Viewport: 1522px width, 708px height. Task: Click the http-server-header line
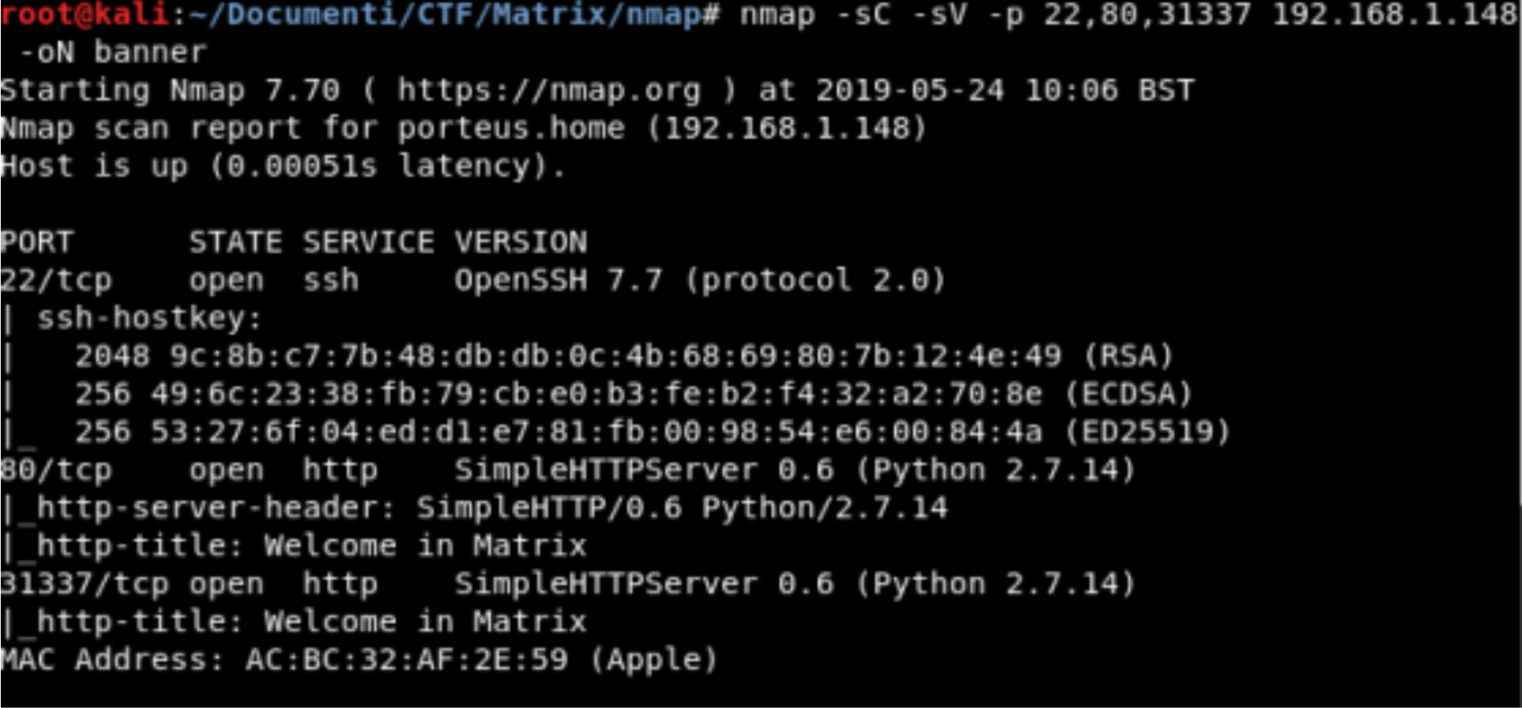(474, 509)
